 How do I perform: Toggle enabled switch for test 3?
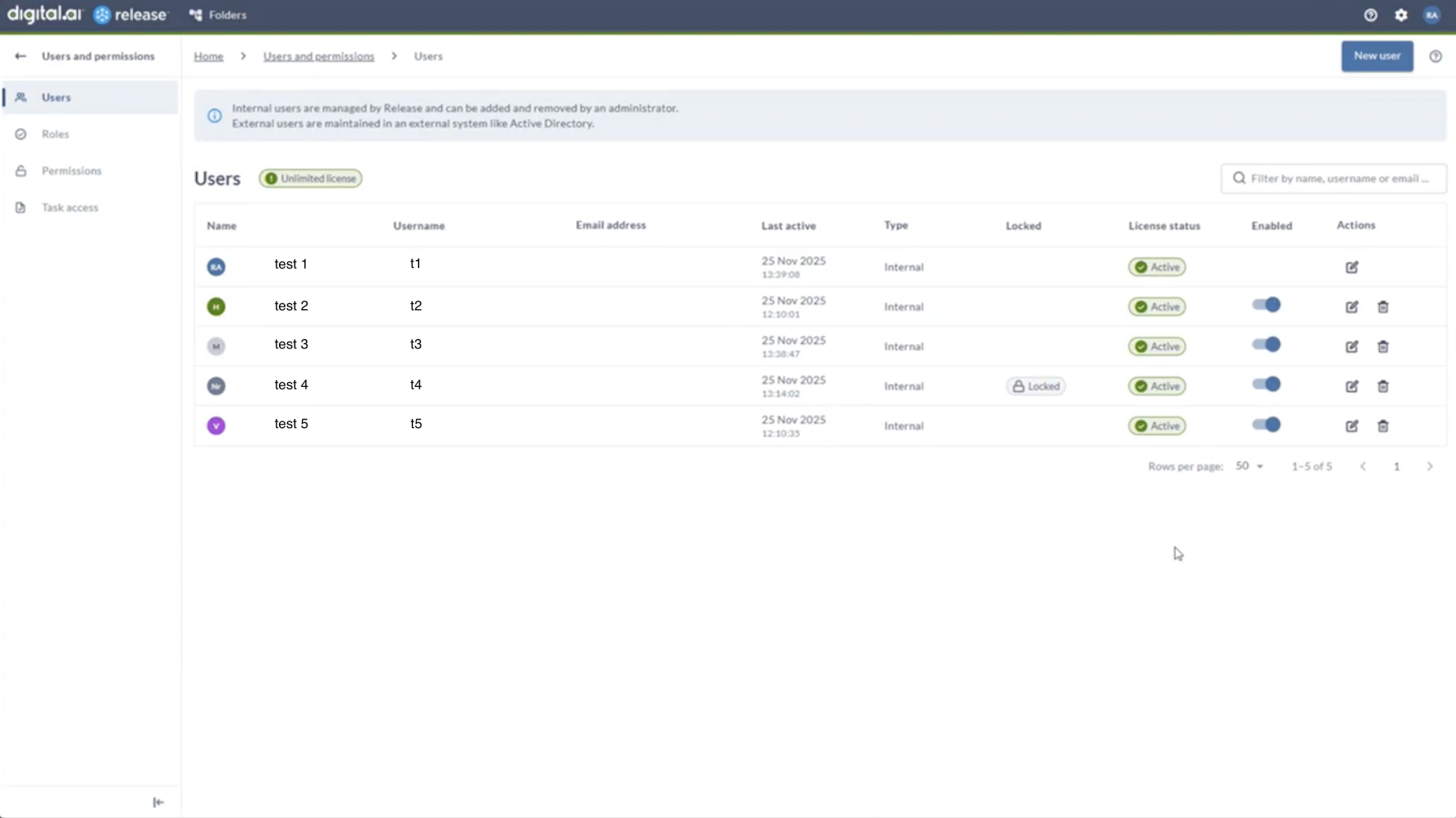point(1266,345)
